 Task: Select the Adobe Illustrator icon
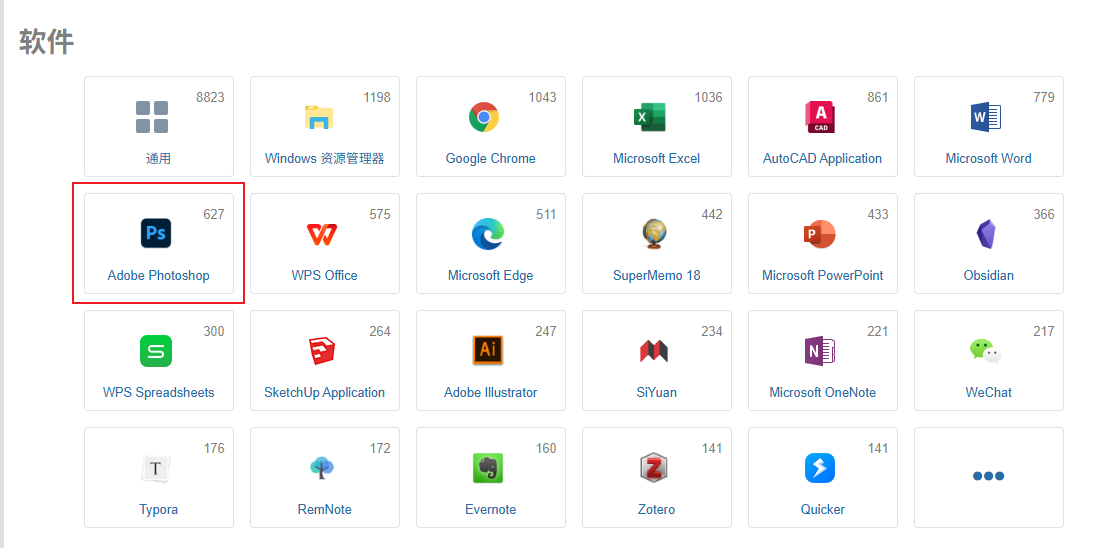tap(488, 350)
